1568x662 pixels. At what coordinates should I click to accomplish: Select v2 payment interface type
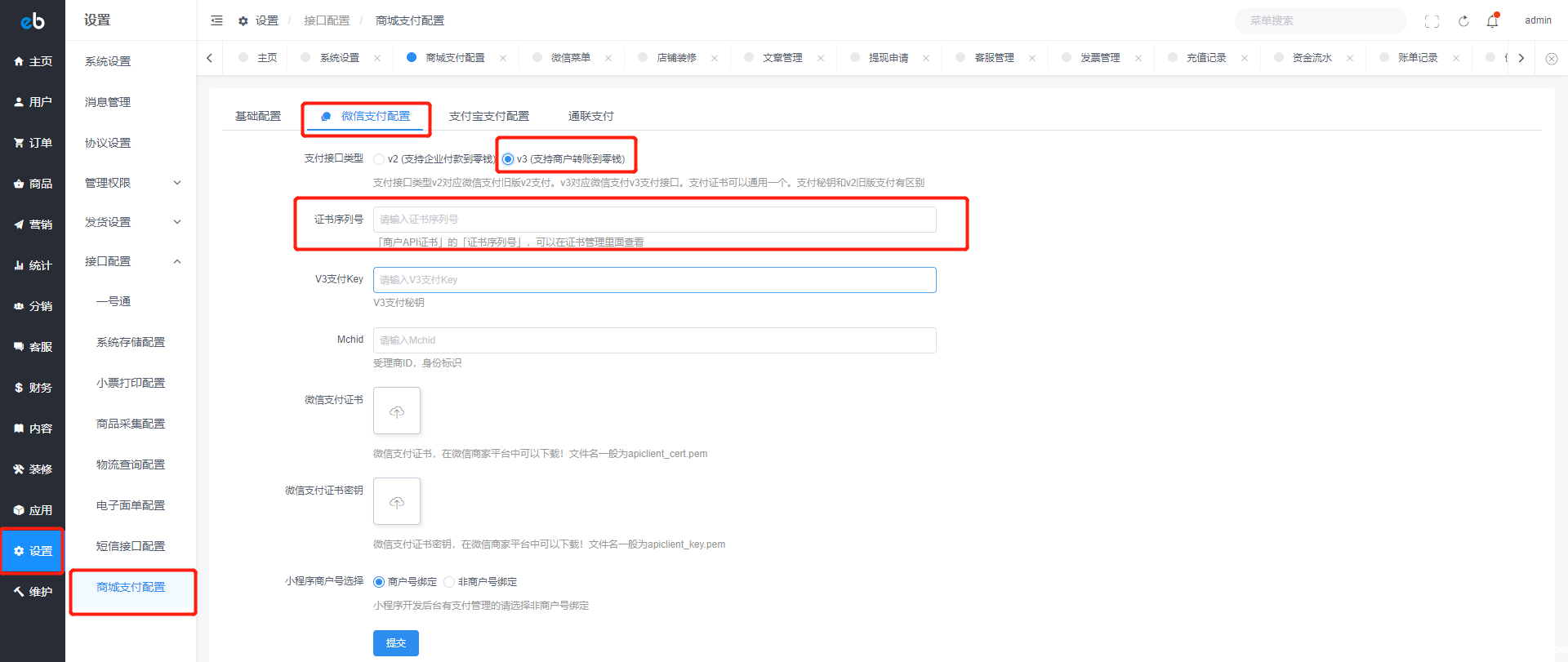pos(379,159)
